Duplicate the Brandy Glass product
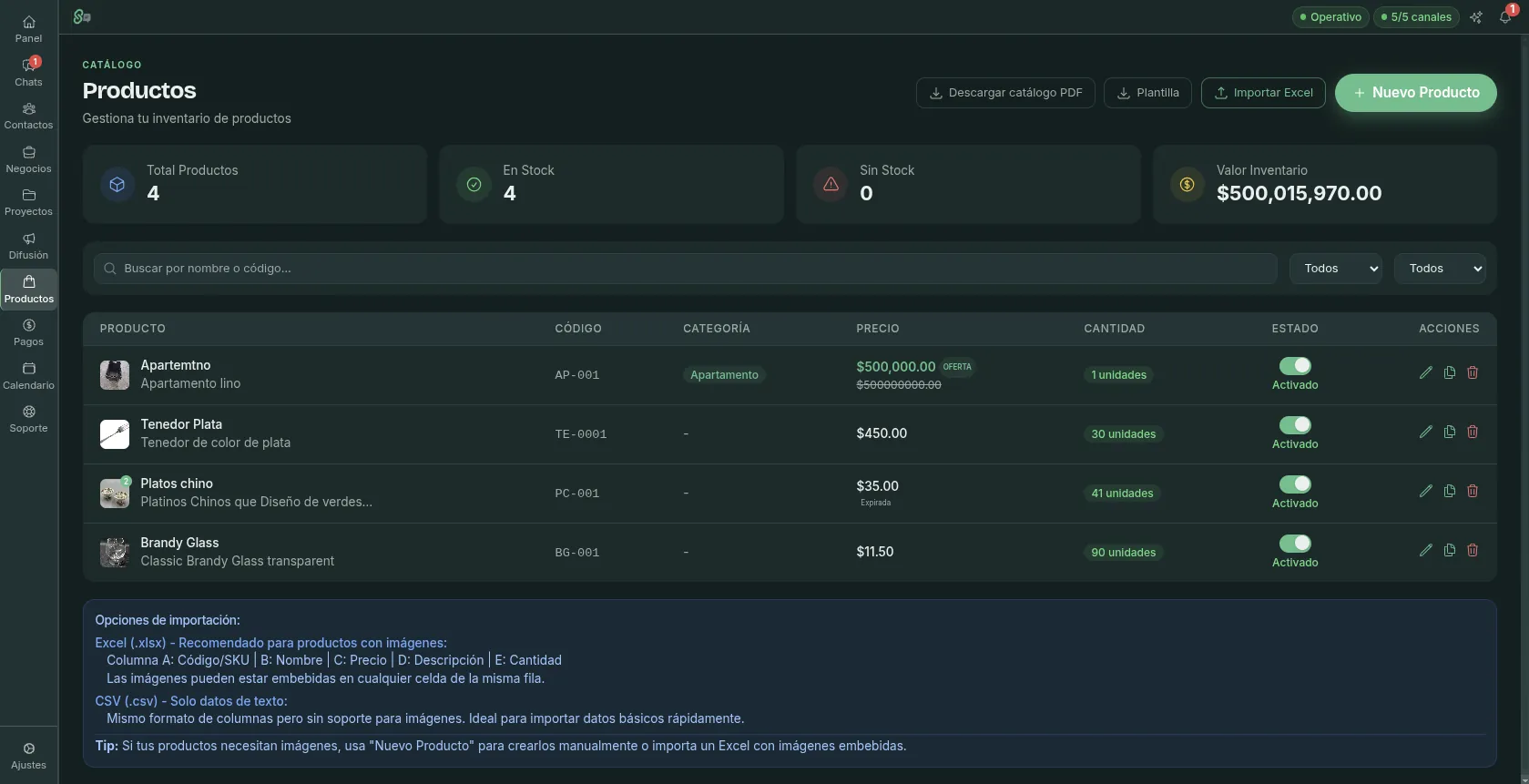 [1449, 550]
